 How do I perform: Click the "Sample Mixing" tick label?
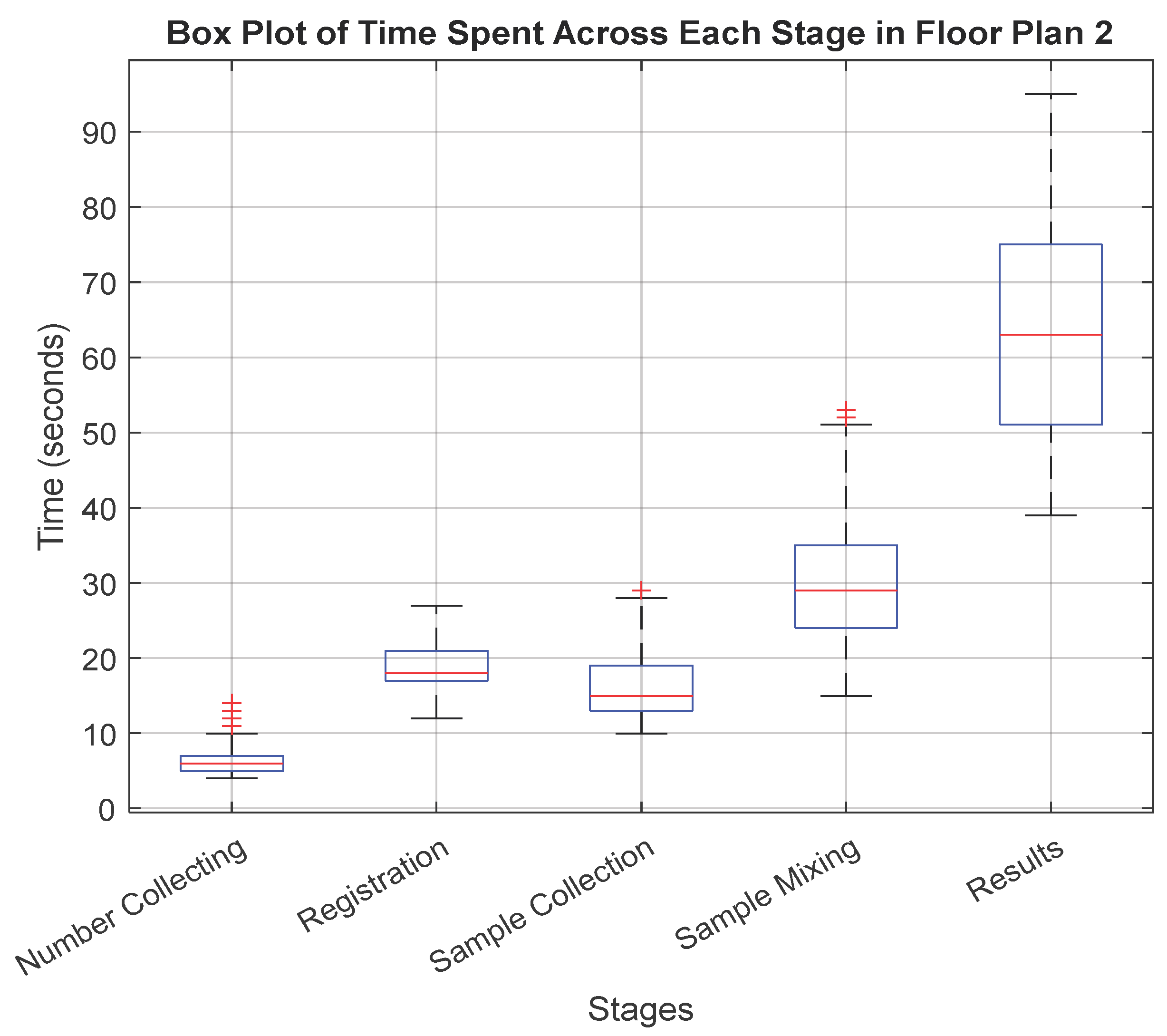tap(767, 894)
